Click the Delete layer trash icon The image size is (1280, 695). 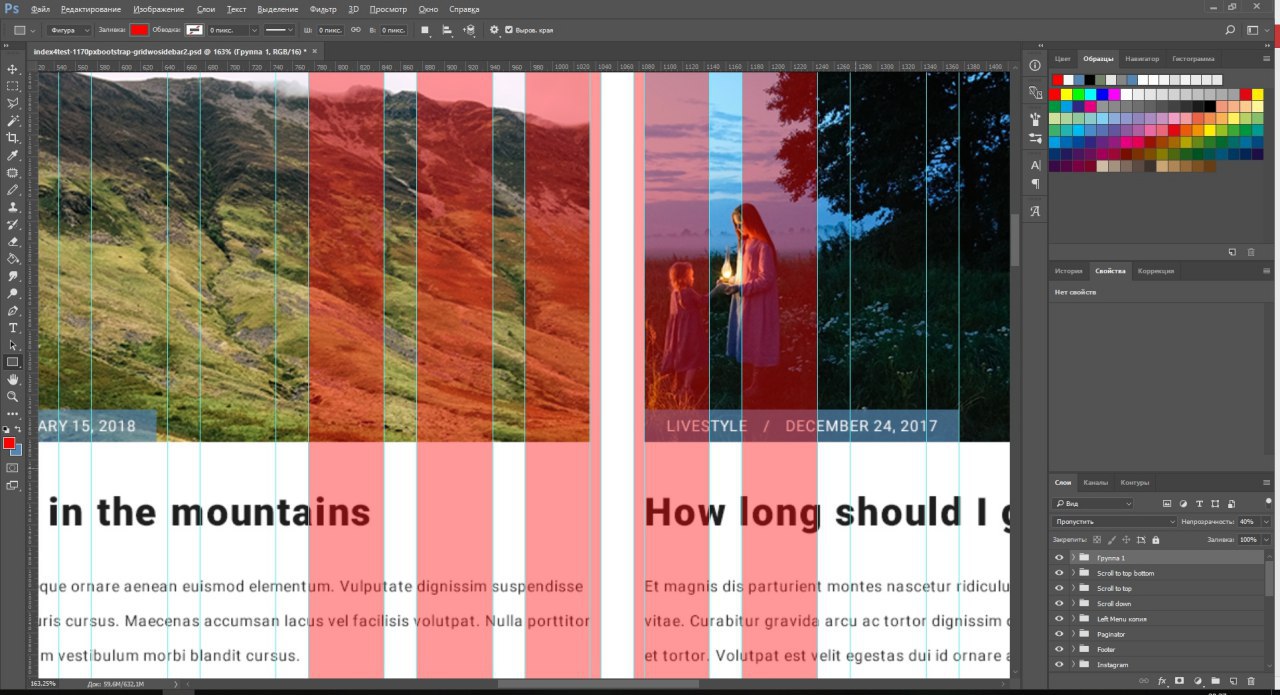(x=1250, y=681)
